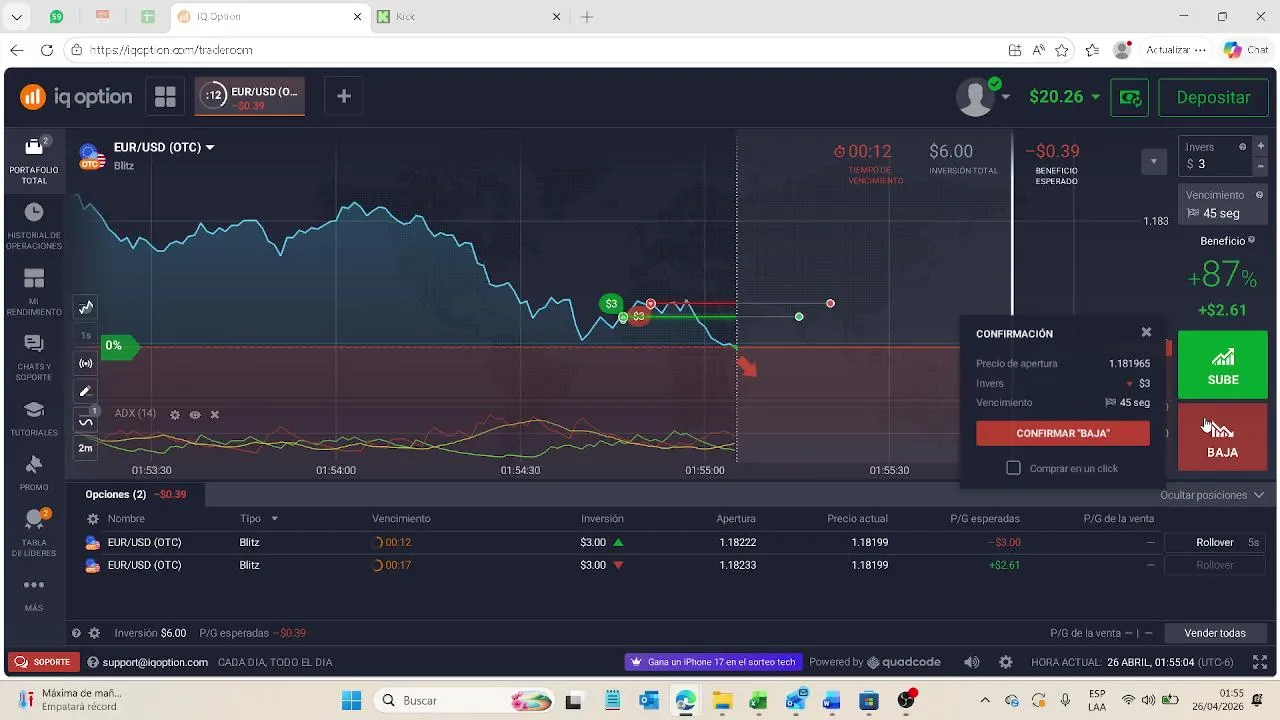This screenshot has height=720, width=1280.
Task: Open settings gear in bottom status bar
Action: 1006,662
